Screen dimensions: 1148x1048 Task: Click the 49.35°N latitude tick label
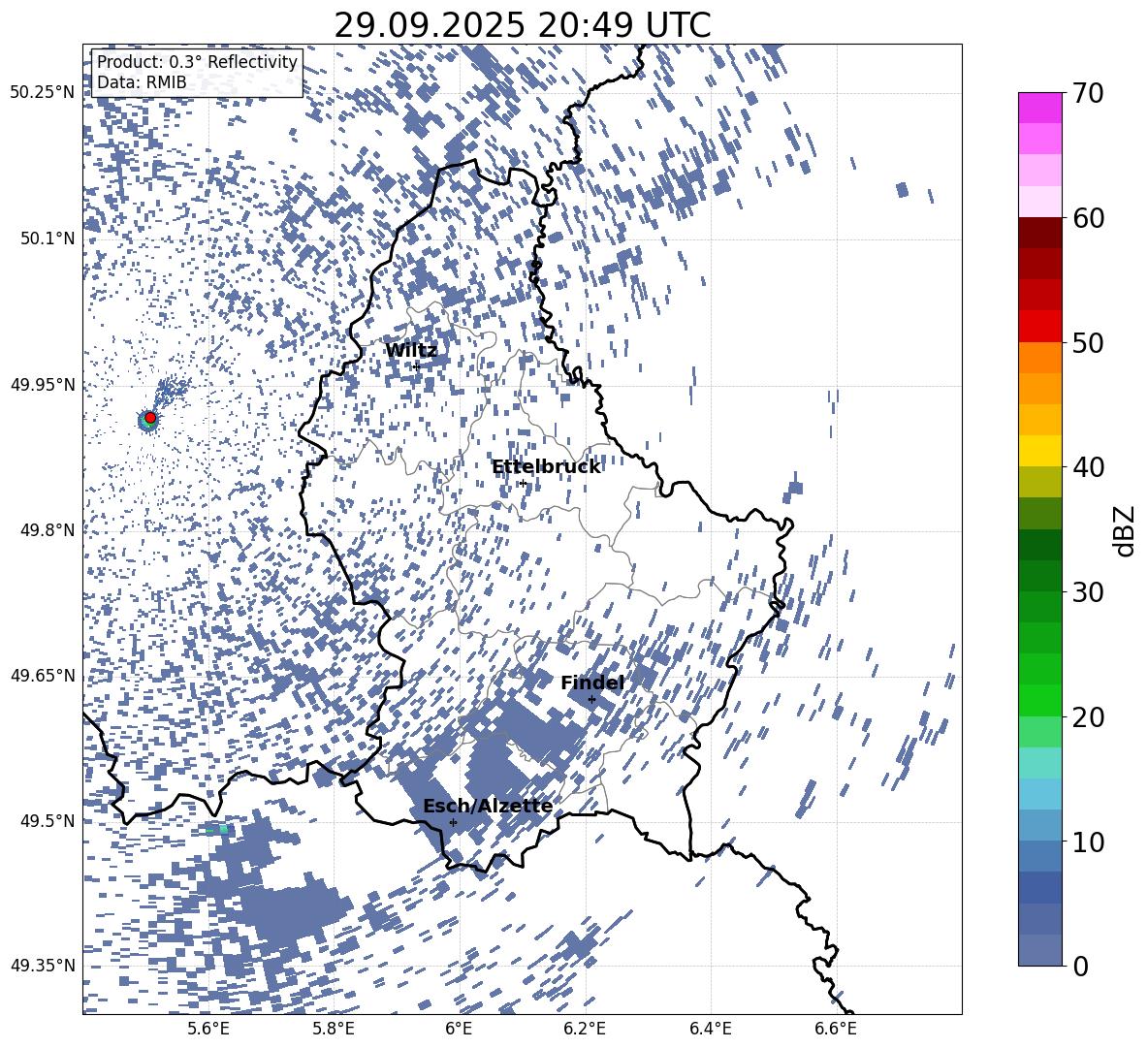43,966
